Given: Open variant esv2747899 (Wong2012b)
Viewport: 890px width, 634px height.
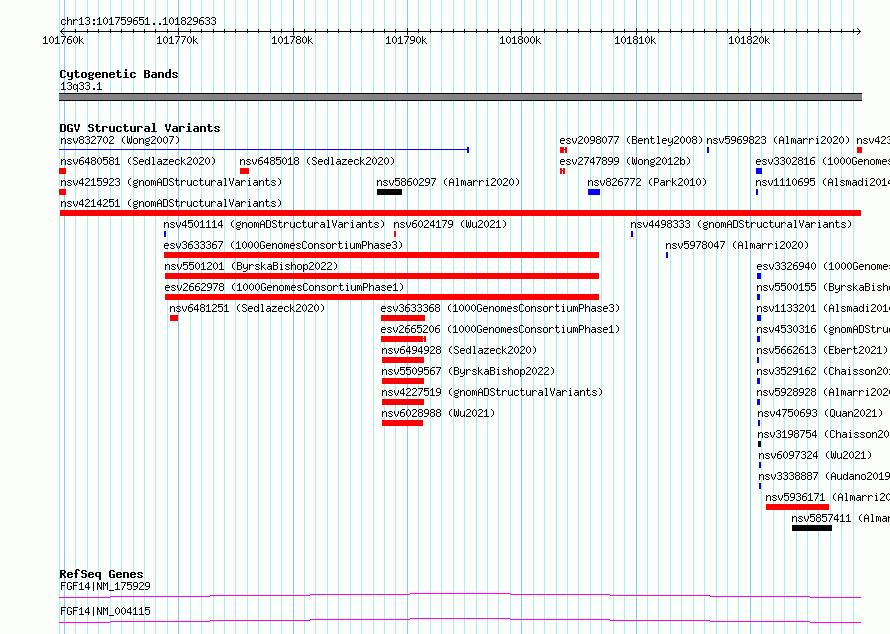Looking at the screenshot, I should click(625, 161).
